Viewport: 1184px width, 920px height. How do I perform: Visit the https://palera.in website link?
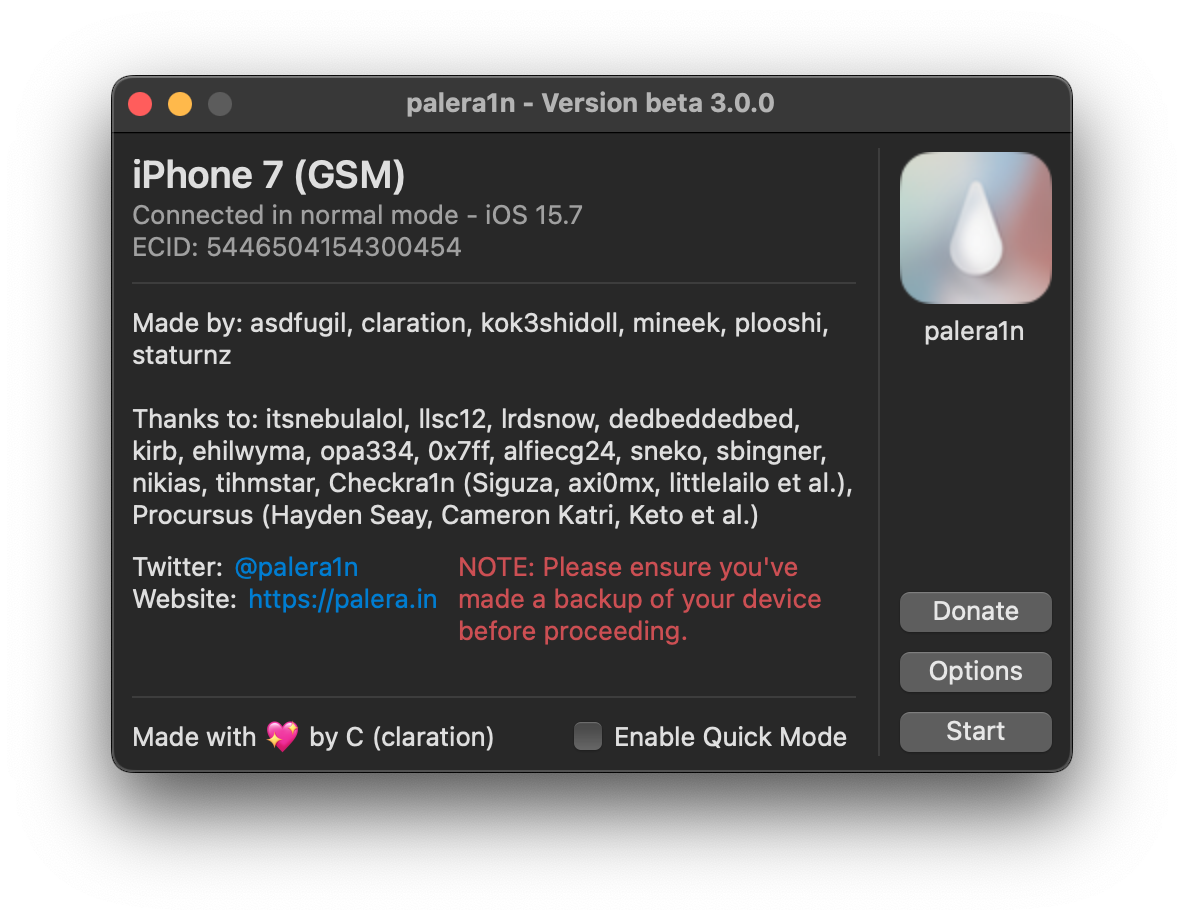tap(343, 599)
